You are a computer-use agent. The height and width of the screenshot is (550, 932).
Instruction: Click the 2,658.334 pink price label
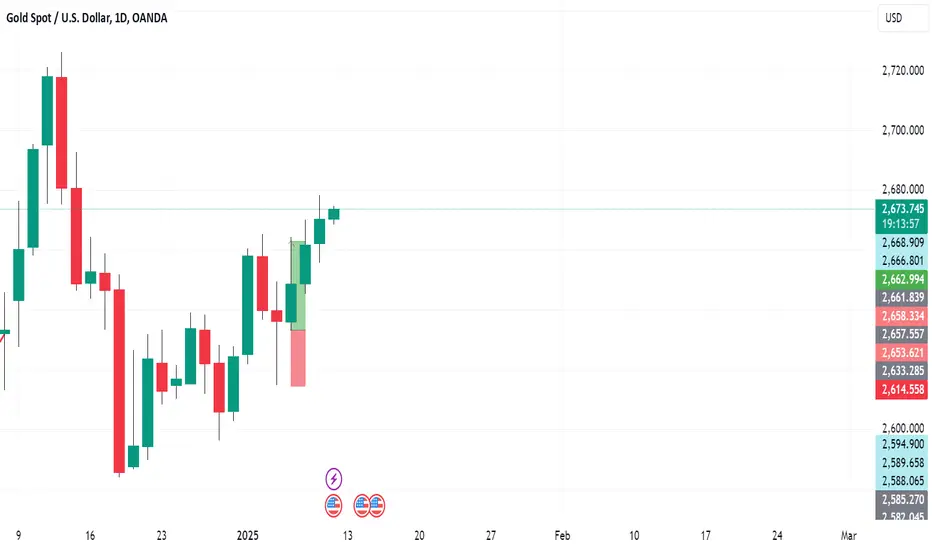pos(902,316)
